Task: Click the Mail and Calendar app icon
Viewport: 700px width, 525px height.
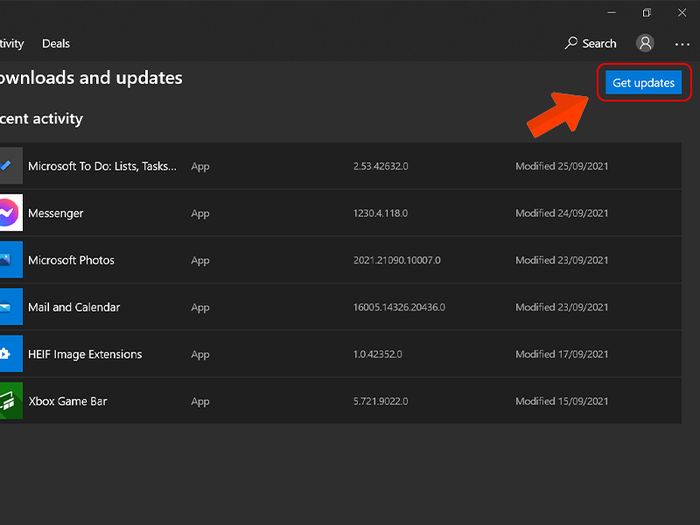Action: tap(11, 307)
